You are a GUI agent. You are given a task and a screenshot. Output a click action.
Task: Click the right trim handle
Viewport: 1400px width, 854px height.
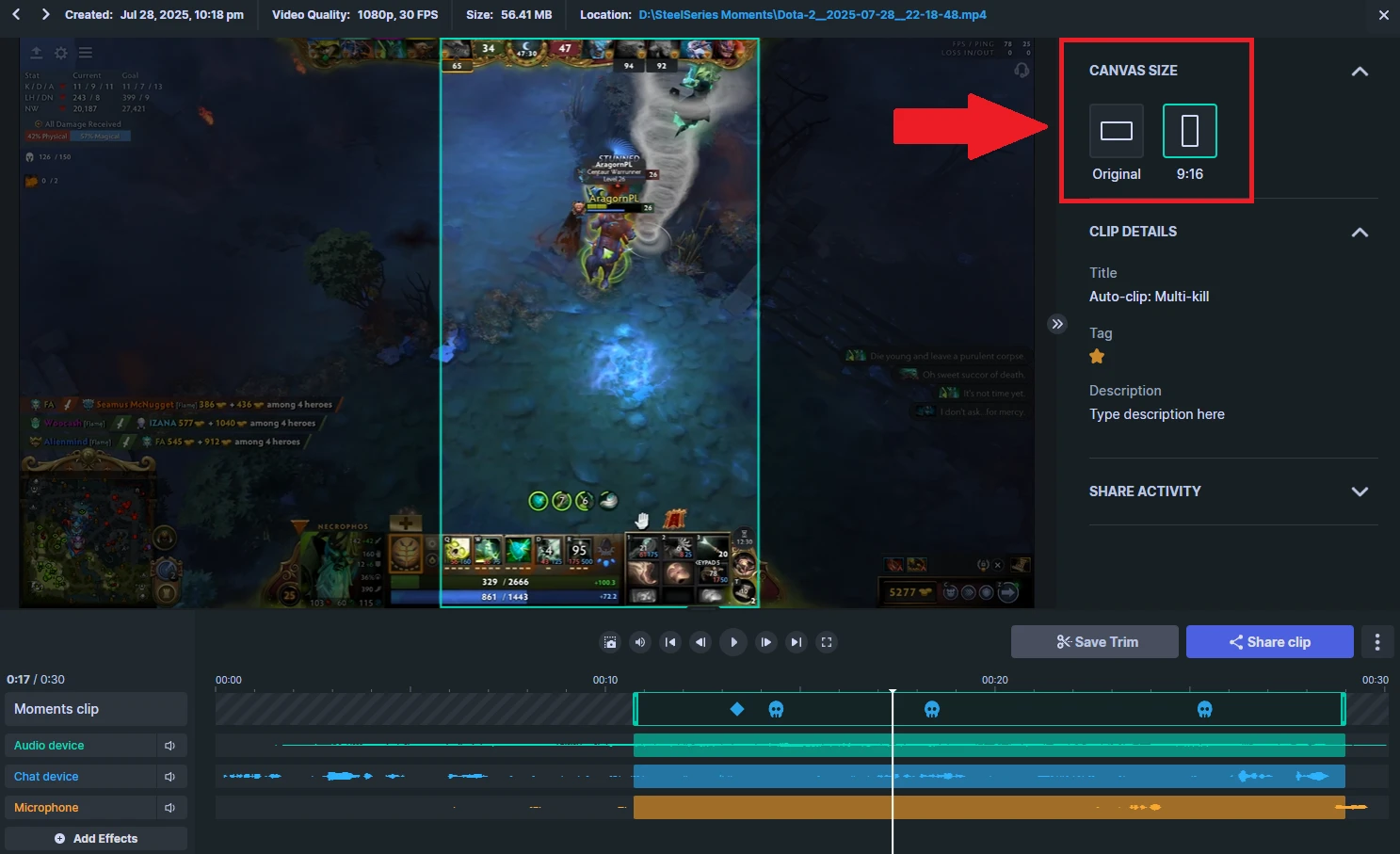point(1344,709)
